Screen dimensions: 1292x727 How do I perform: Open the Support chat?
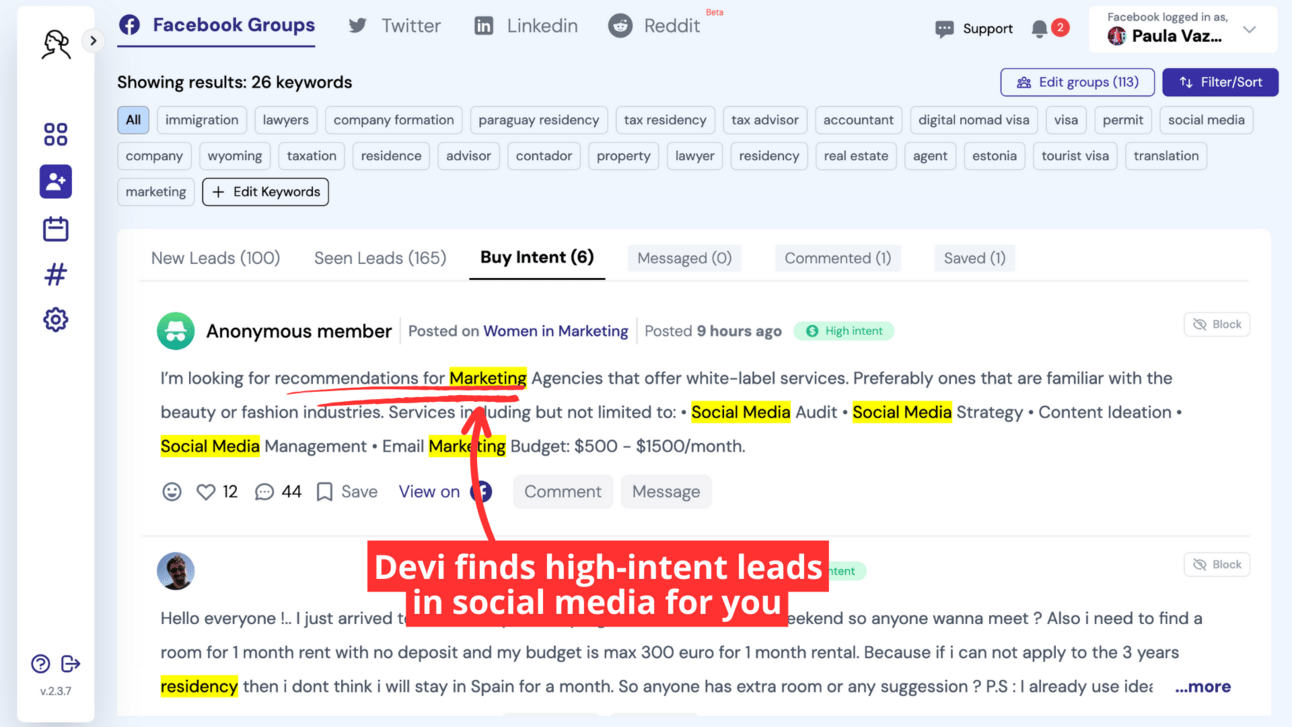click(974, 29)
